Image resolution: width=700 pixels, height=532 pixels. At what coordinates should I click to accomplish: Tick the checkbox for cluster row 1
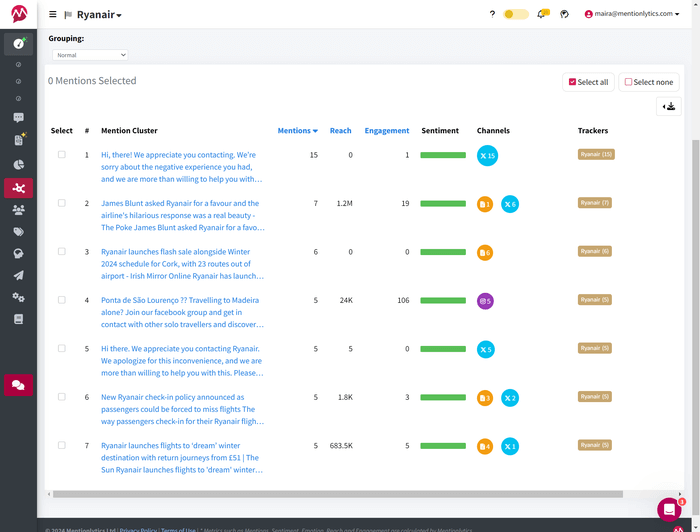[x=62, y=154]
